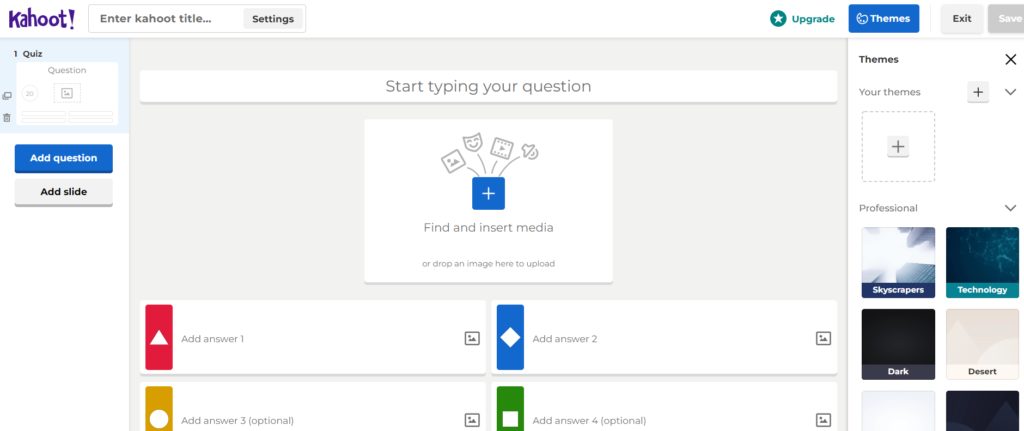Add image to answer 4
1024x431 pixels.
[824, 420]
